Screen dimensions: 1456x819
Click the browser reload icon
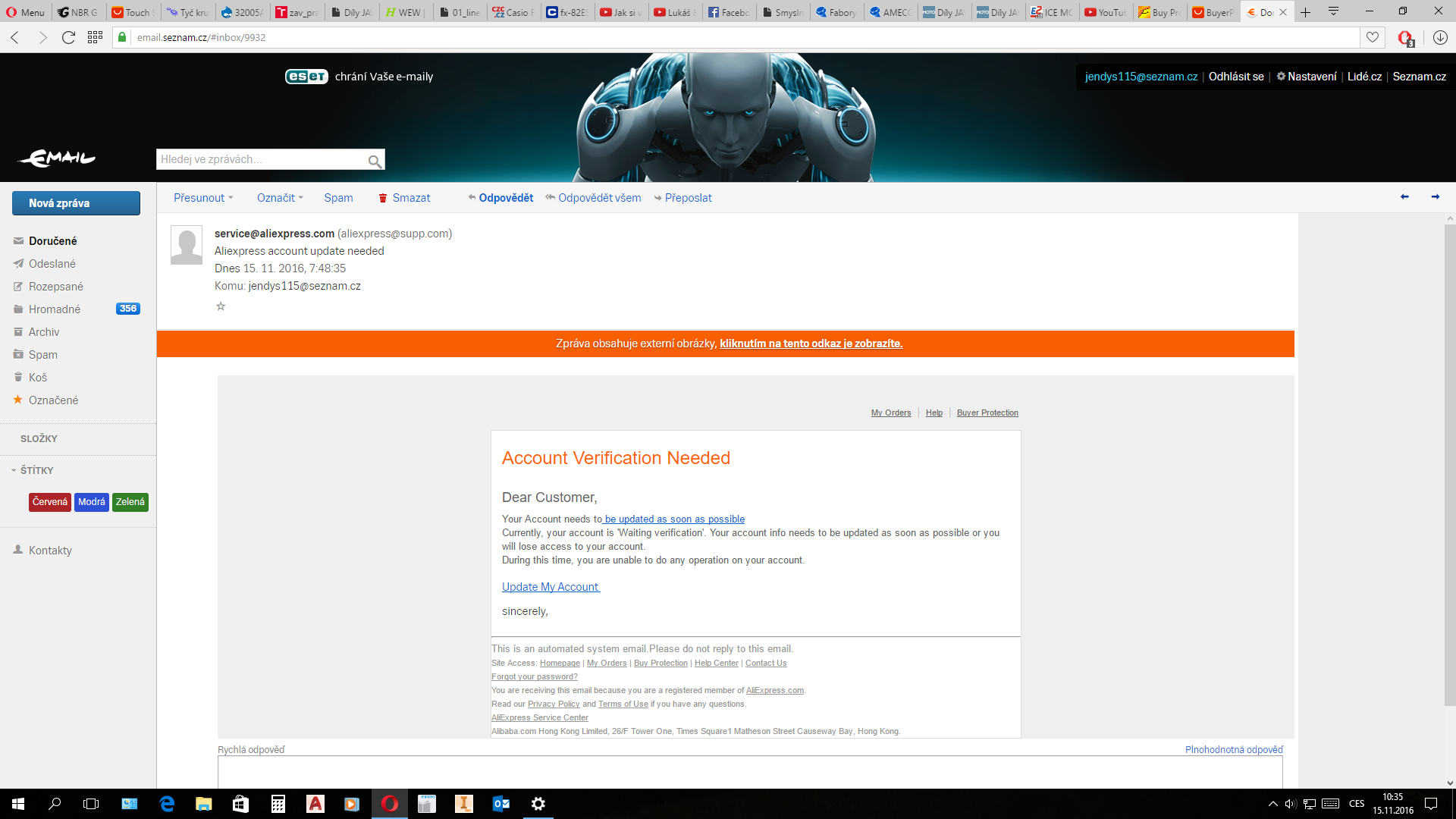68,37
